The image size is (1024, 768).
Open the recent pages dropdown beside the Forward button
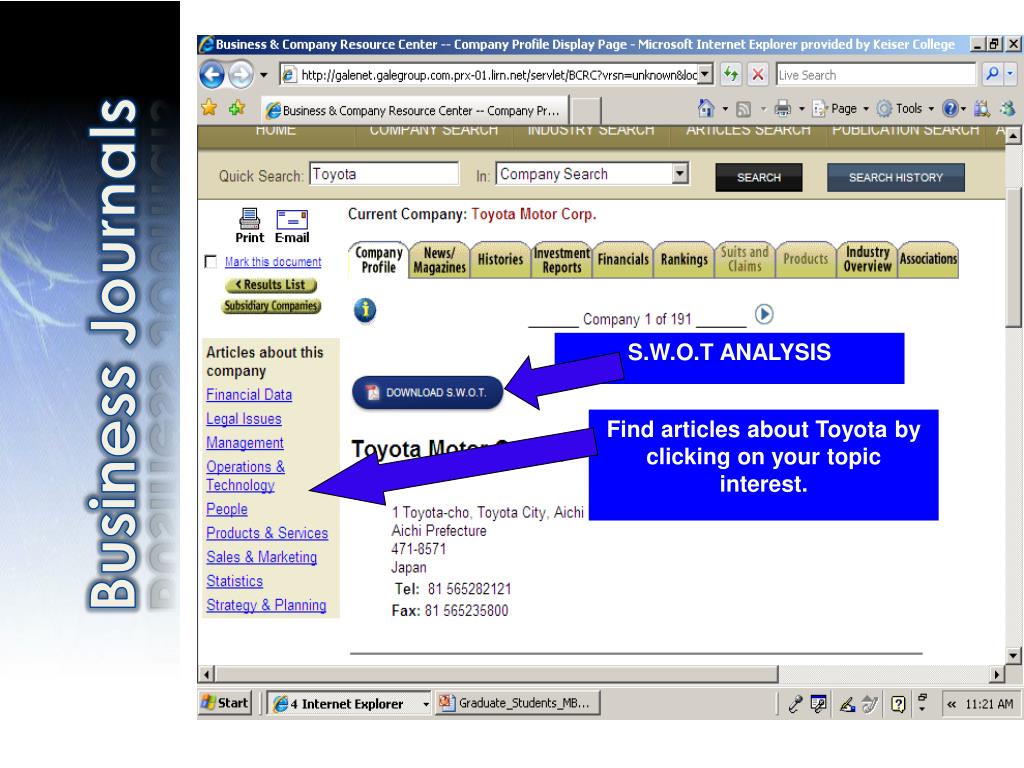pyautogui.click(x=263, y=75)
